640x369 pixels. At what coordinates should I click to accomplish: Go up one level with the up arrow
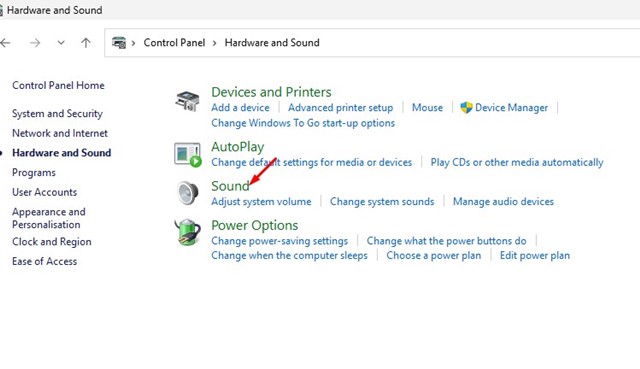[86, 42]
